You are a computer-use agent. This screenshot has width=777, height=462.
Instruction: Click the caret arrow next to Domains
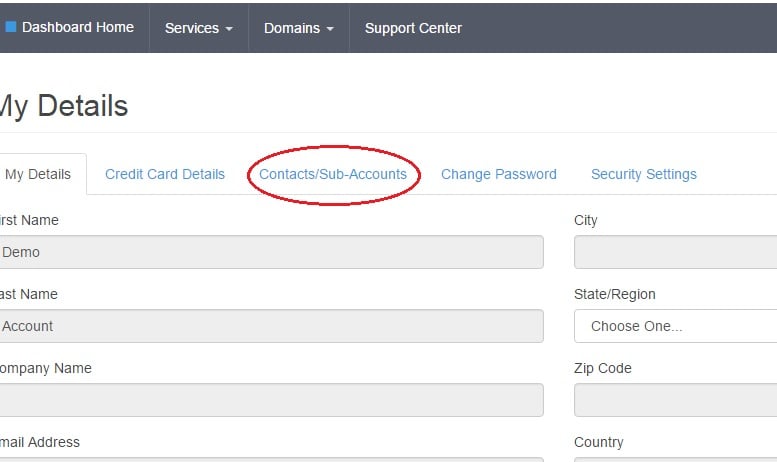click(x=330, y=29)
